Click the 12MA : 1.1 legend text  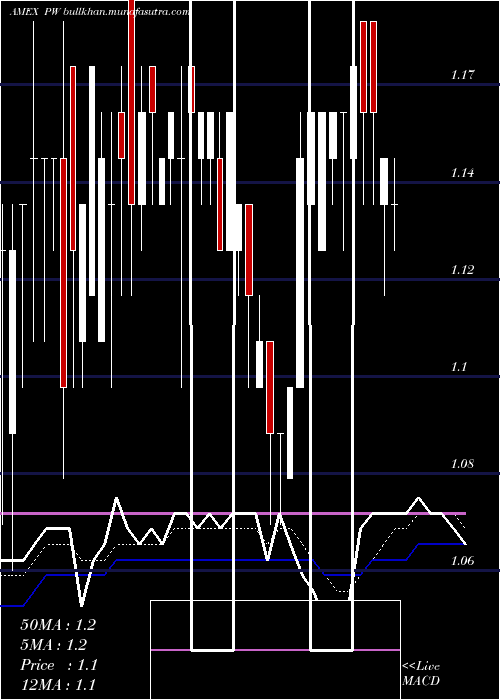(x=58, y=684)
